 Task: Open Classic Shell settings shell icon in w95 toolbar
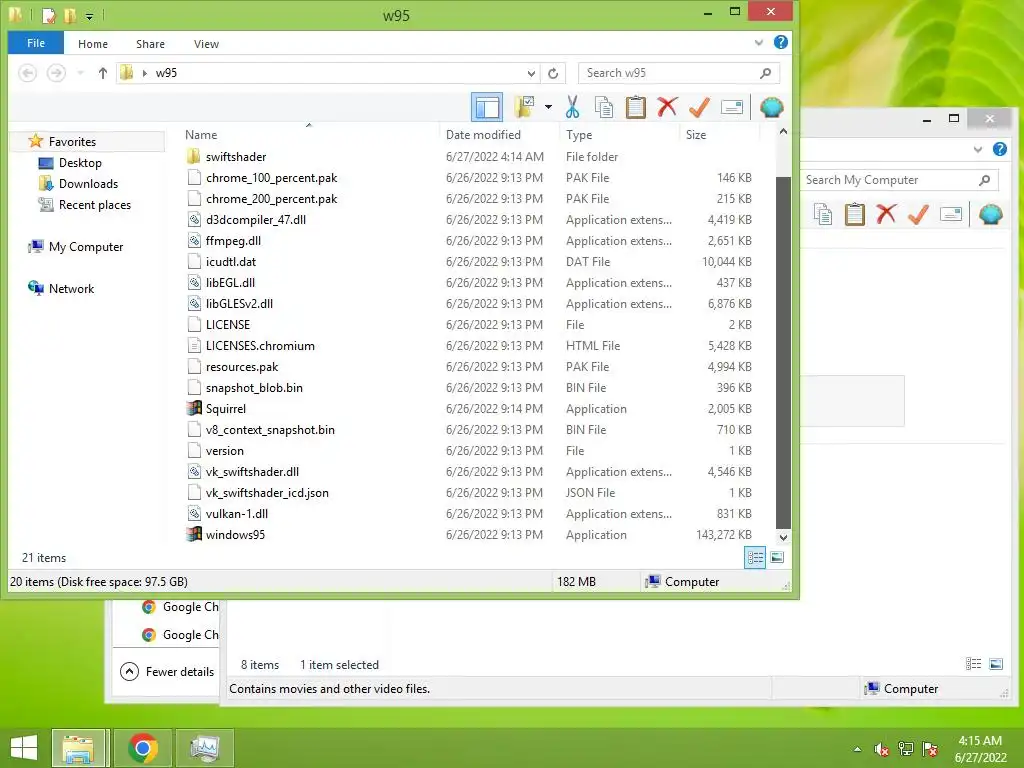[x=771, y=107]
